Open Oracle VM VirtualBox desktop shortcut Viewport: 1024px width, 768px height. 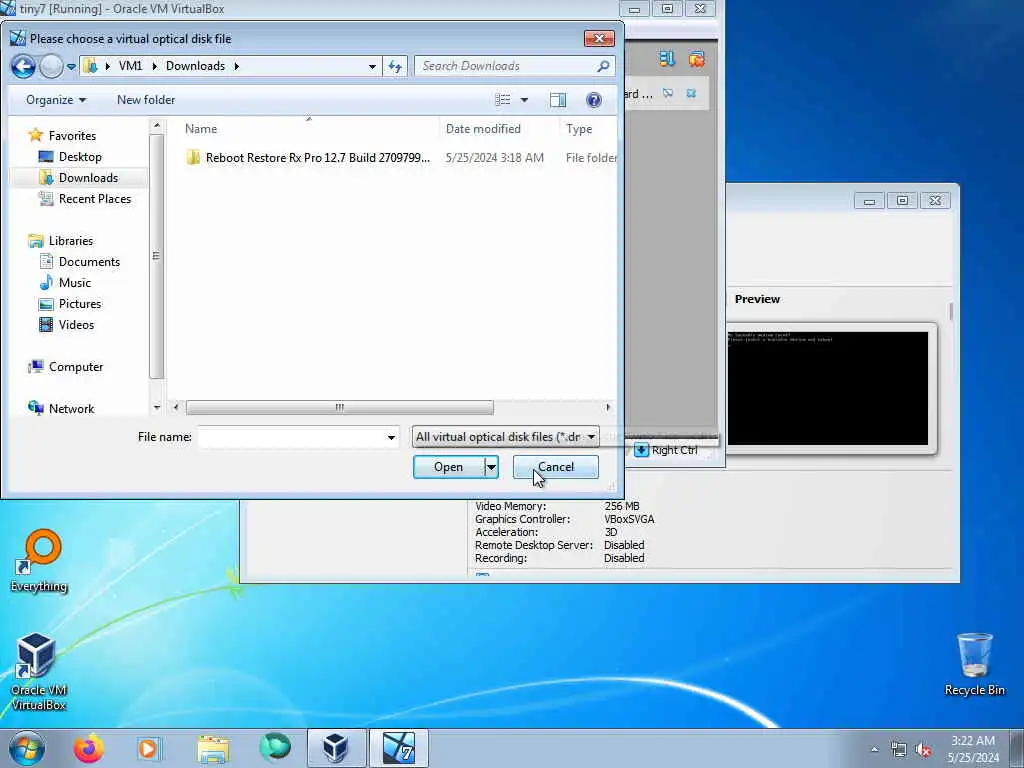point(39,672)
